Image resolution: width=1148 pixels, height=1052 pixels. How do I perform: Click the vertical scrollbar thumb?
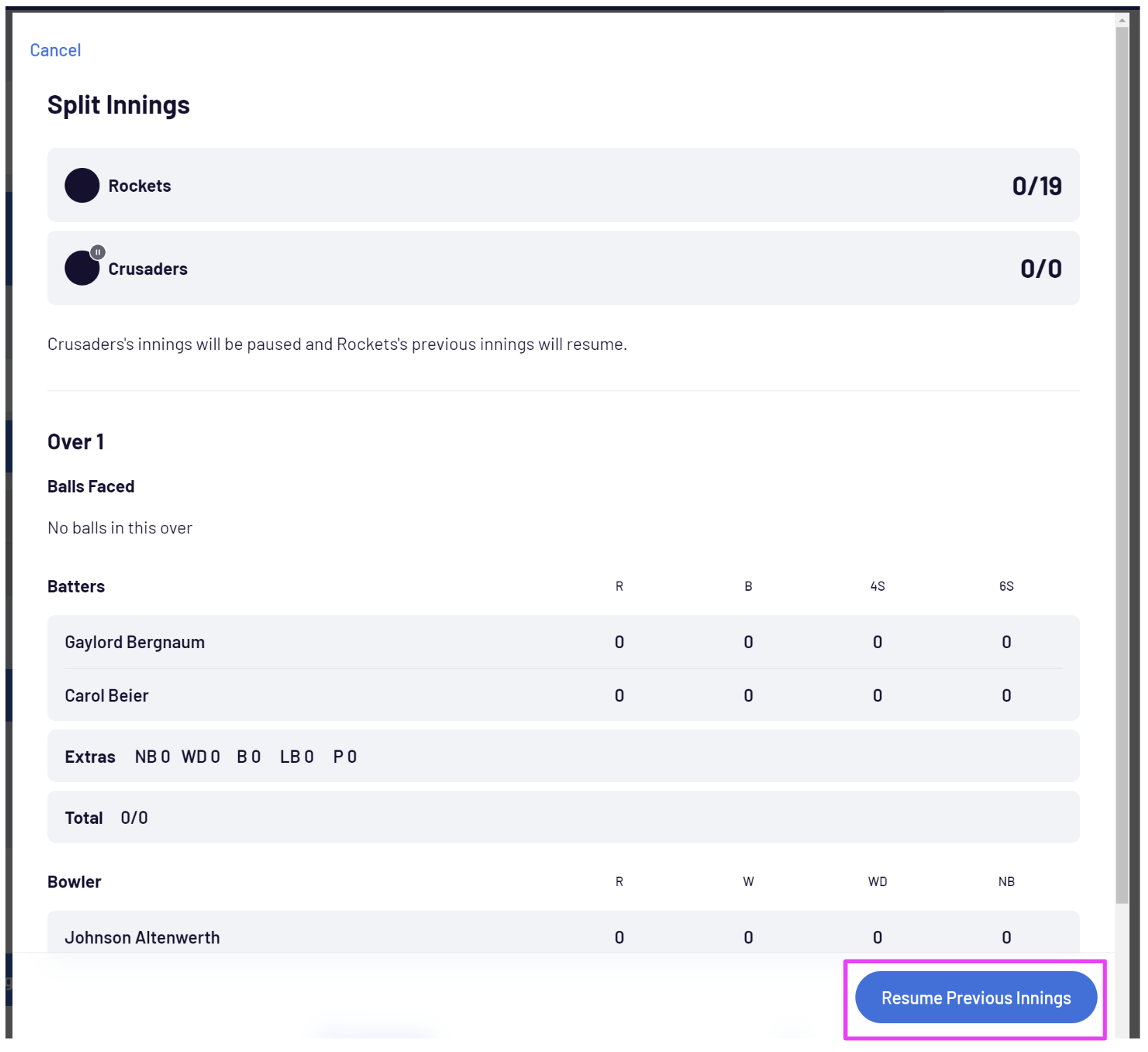tap(1122, 465)
